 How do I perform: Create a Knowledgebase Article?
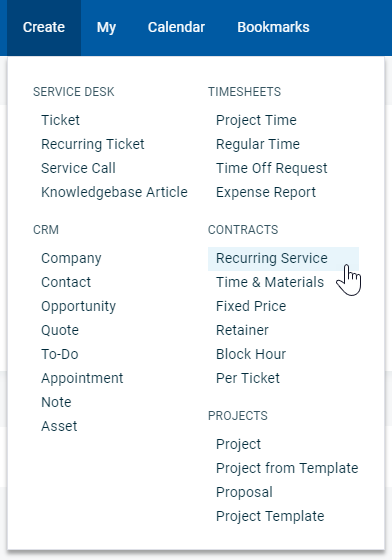click(x=114, y=192)
